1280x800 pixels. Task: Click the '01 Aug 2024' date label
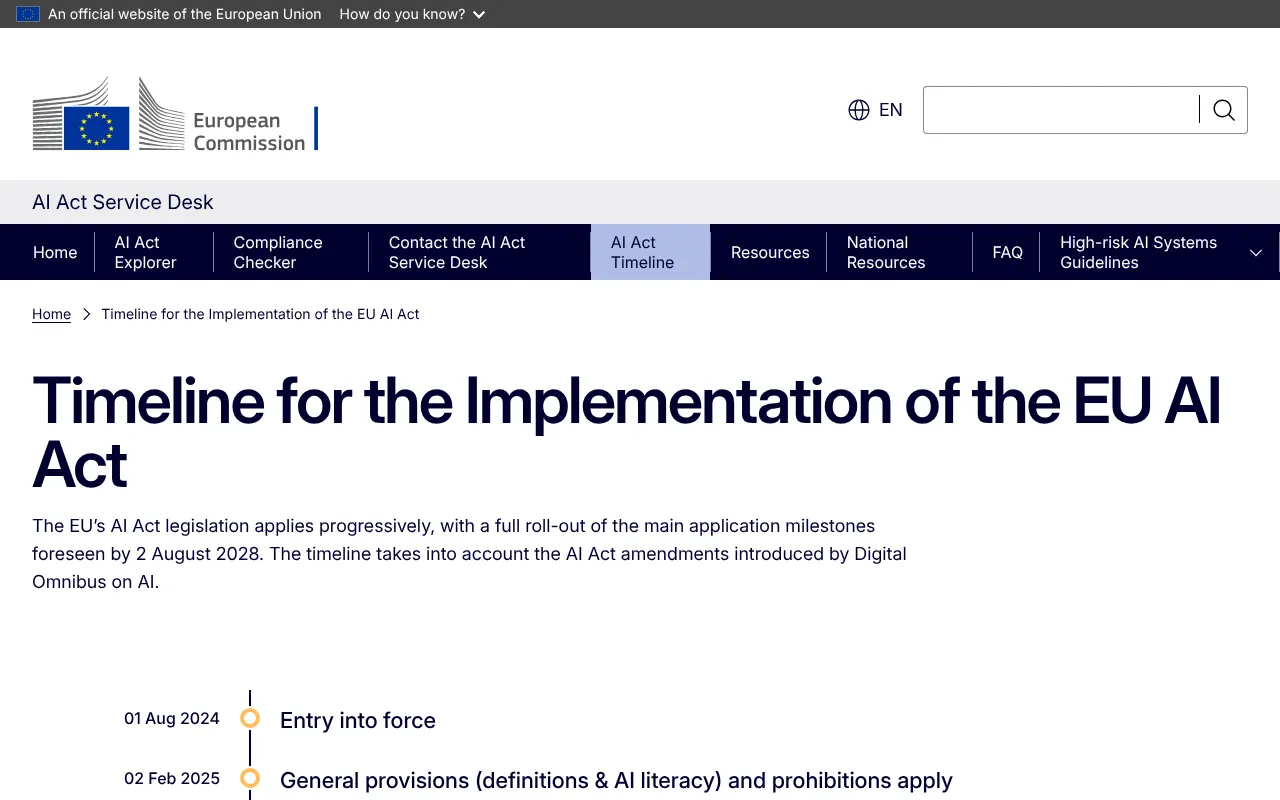172,718
